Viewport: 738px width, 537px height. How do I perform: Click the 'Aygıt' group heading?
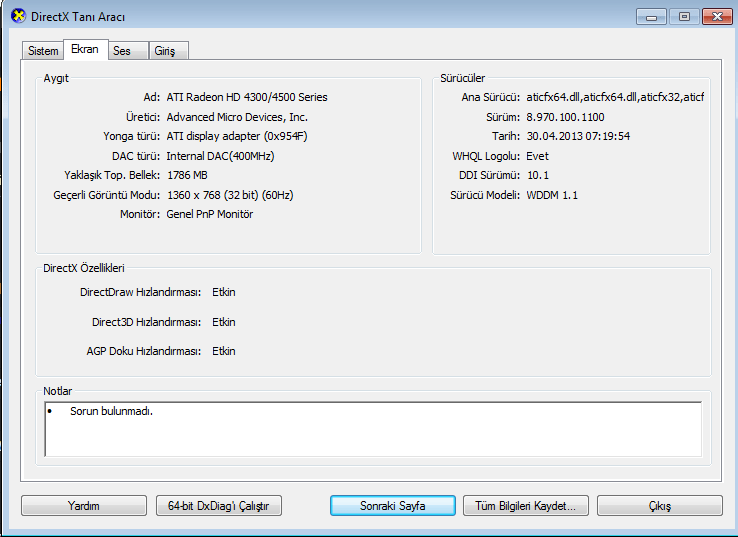point(56,78)
